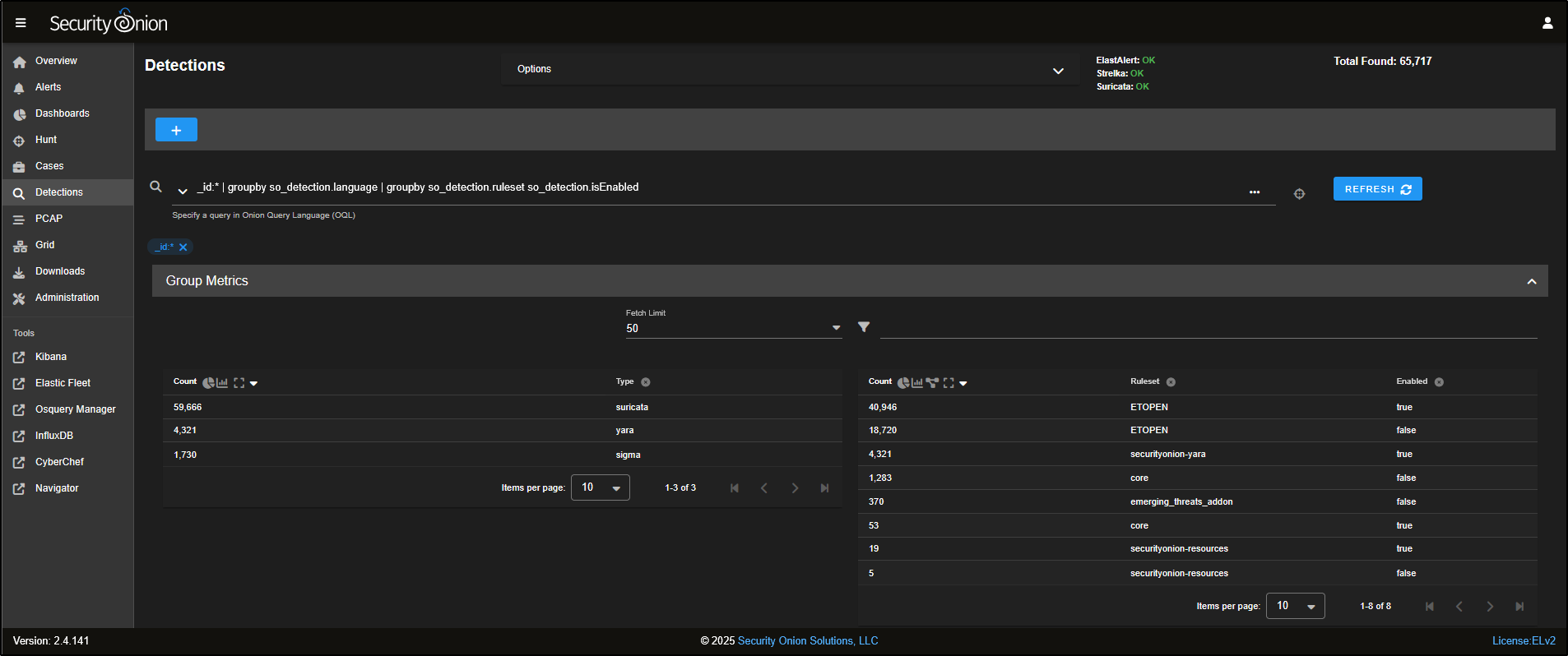Remove the Ruleset column grouping
Viewport: 1568px width, 656px height.
(1171, 382)
